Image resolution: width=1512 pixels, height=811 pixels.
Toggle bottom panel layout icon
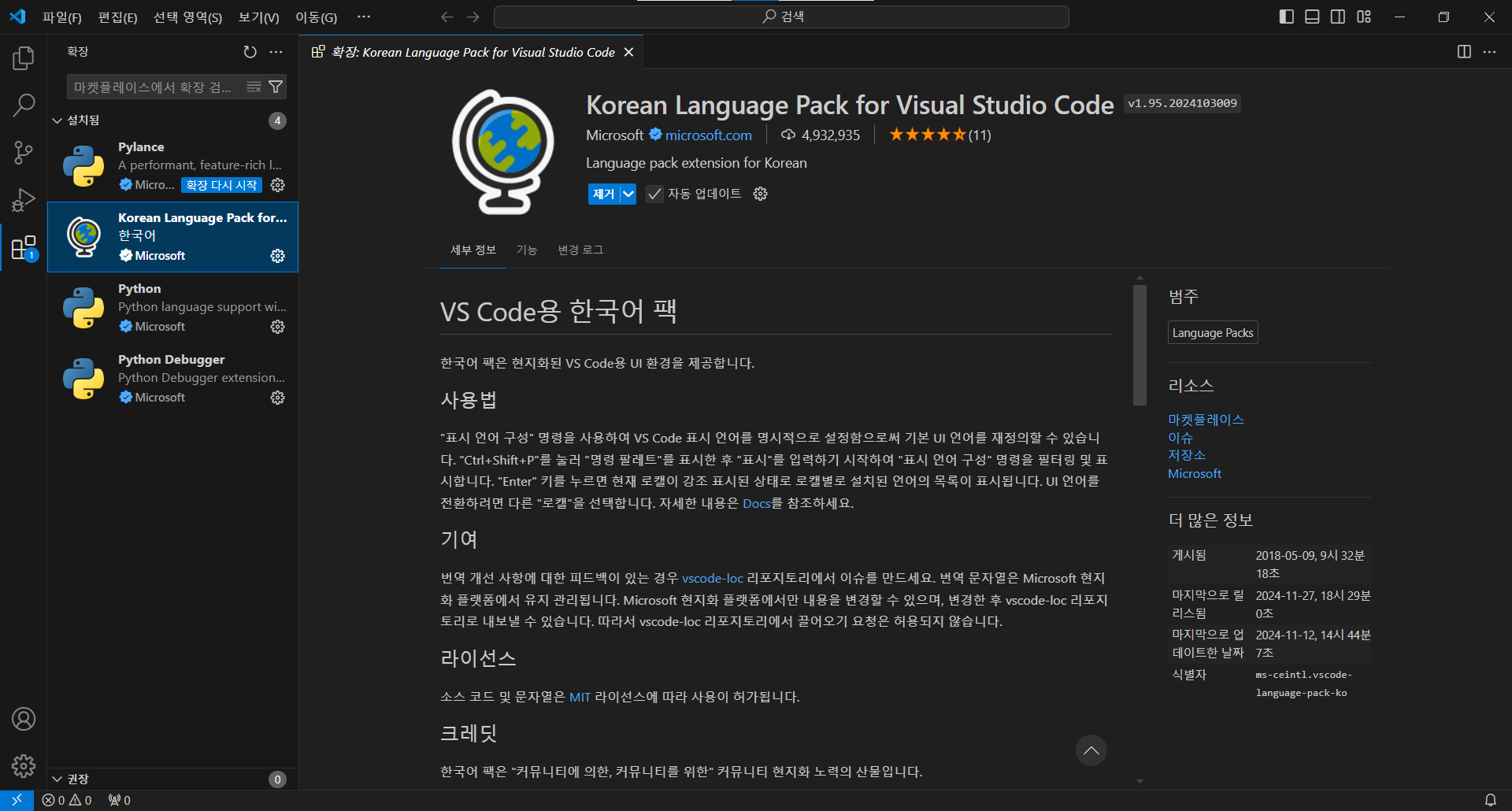1312,17
